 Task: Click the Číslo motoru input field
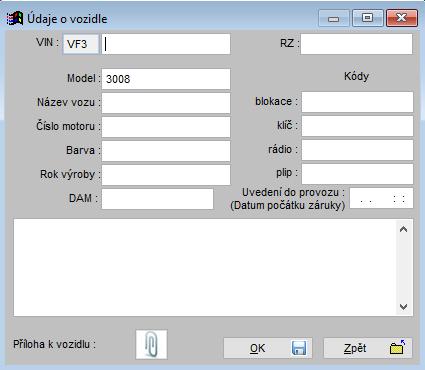tap(166, 127)
